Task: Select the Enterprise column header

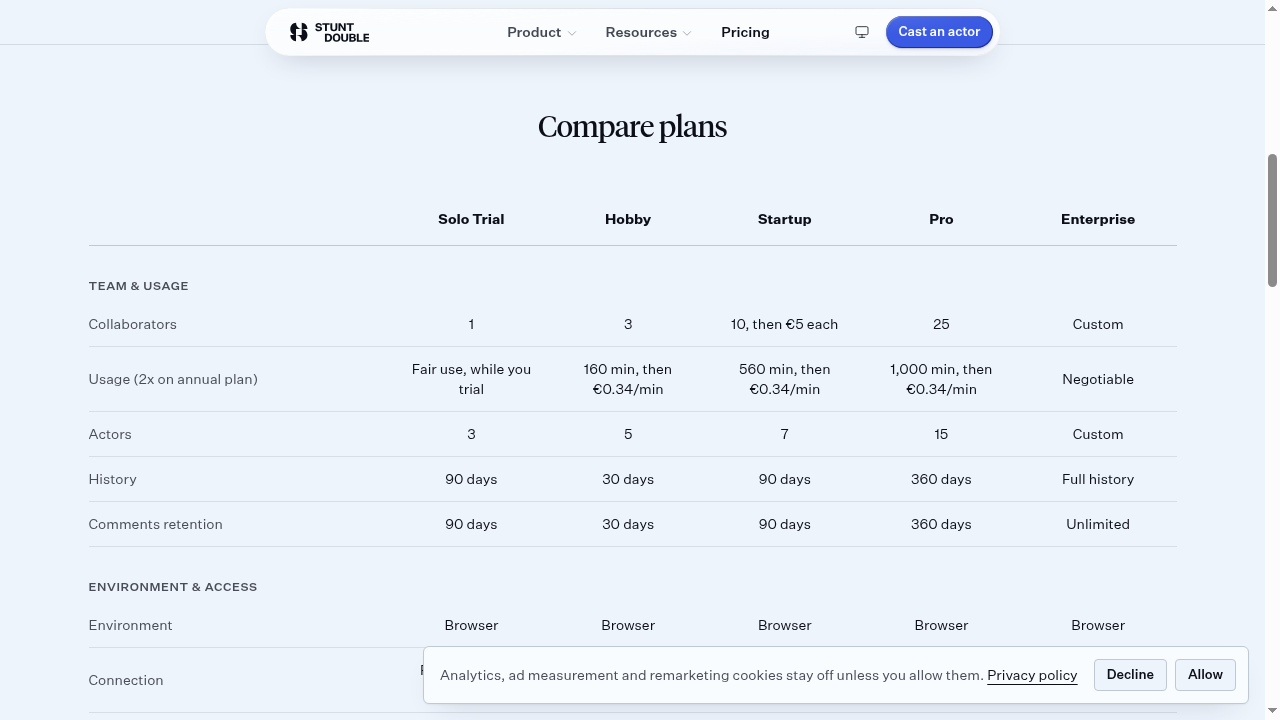Action: pyautogui.click(x=1098, y=219)
